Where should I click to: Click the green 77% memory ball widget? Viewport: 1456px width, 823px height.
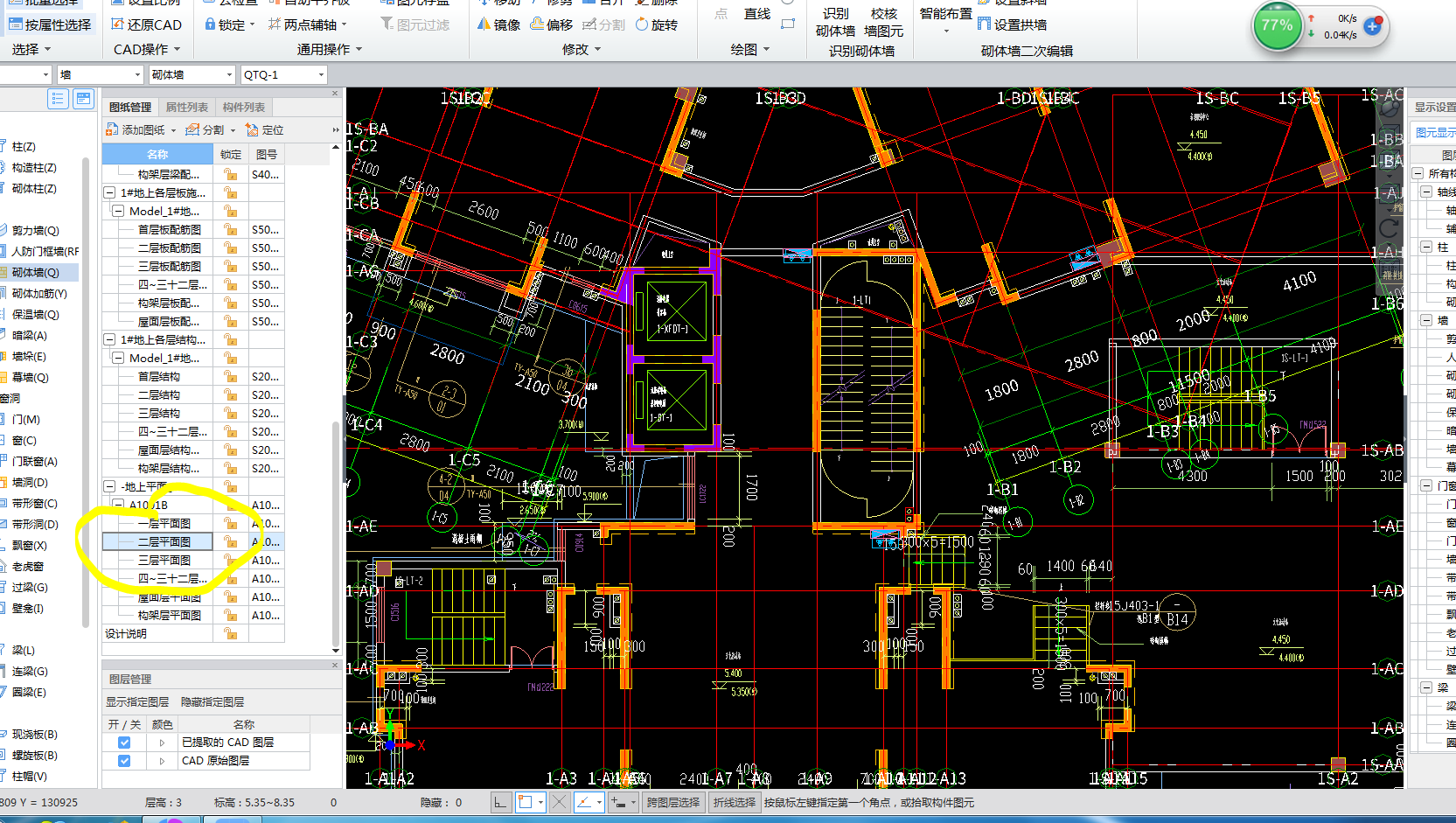tap(1277, 25)
